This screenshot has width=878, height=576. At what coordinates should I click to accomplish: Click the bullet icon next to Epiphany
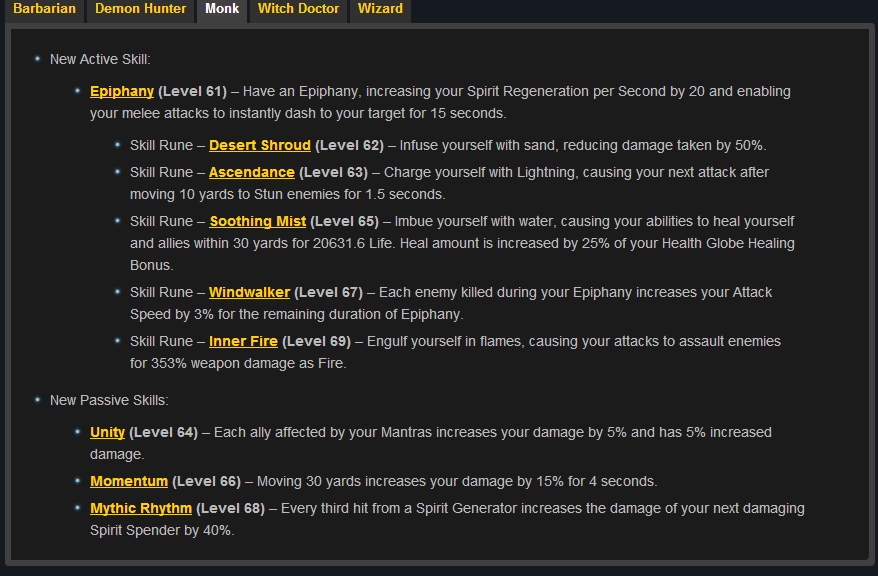(x=78, y=91)
